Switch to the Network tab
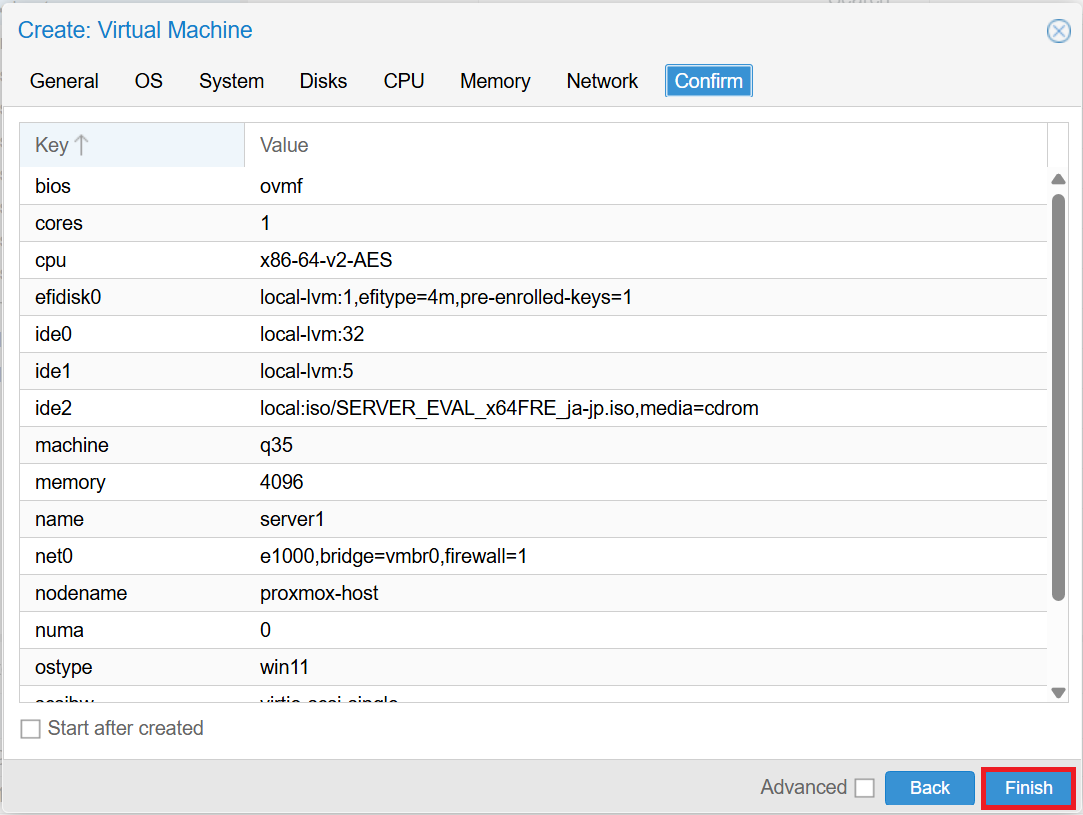The height and width of the screenshot is (815, 1083). tap(602, 81)
